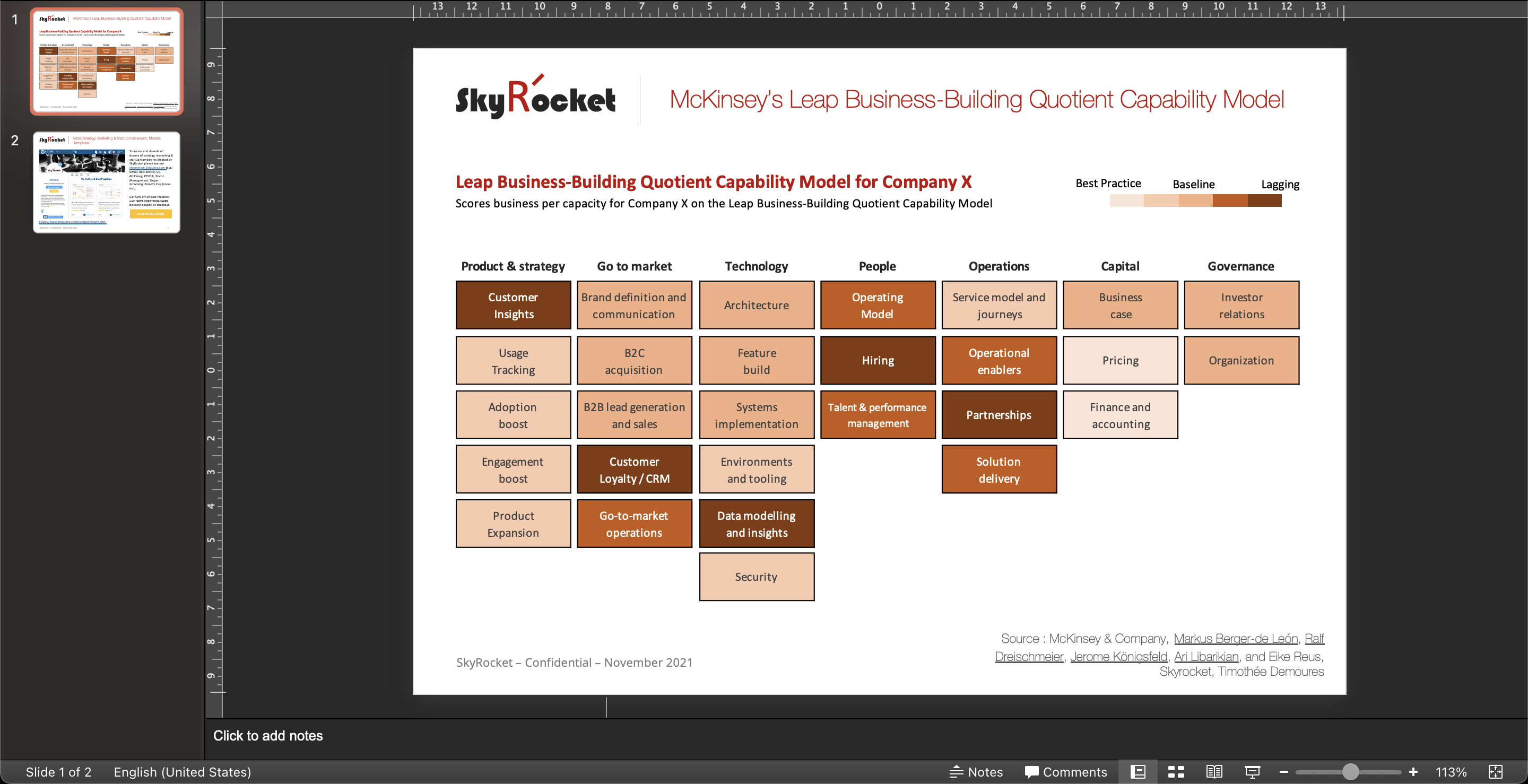Switch to Reading view
The height and width of the screenshot is (784, 1528).
(1214, 772)
